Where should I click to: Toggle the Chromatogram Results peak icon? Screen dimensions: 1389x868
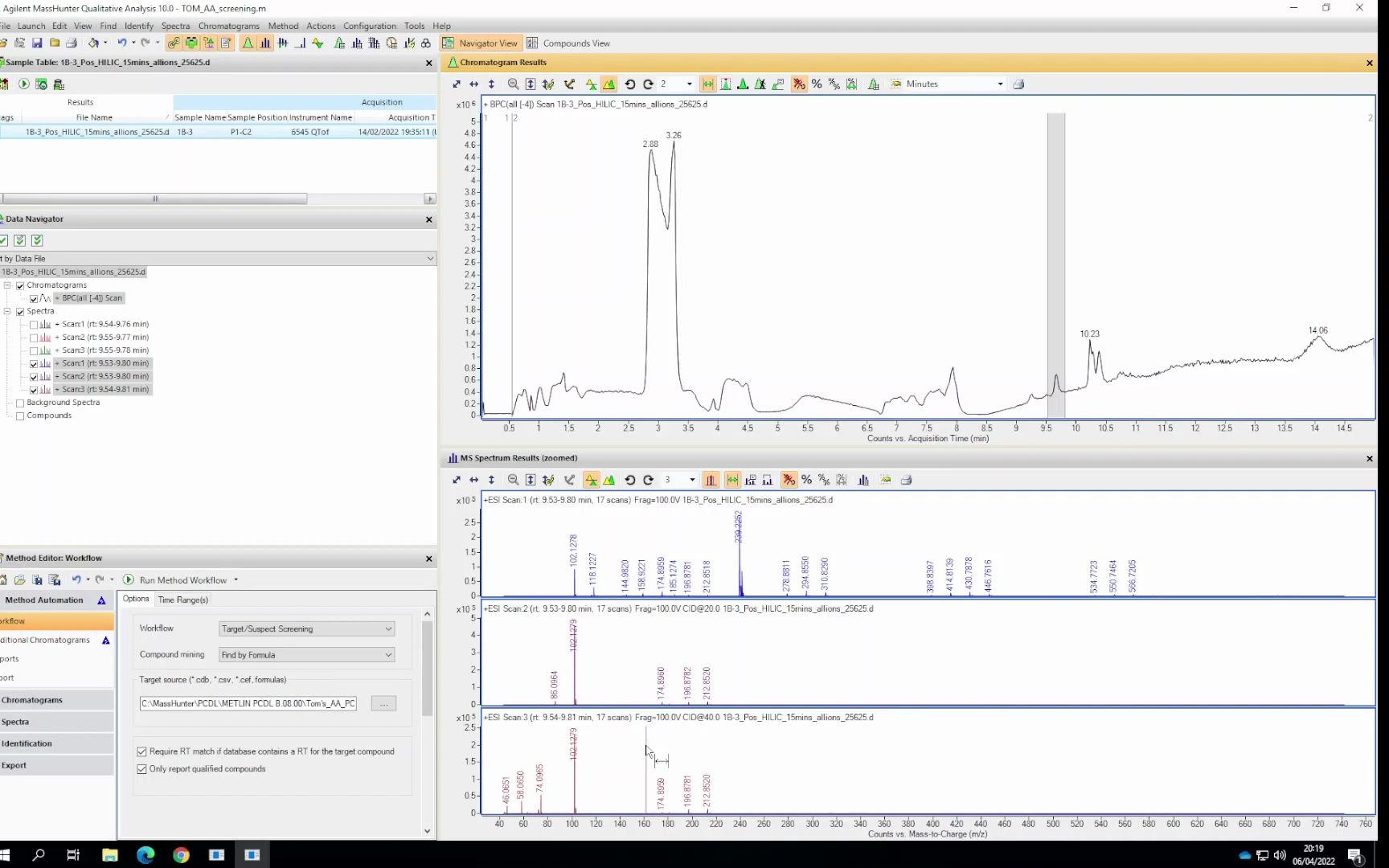(x=248, y=43)
